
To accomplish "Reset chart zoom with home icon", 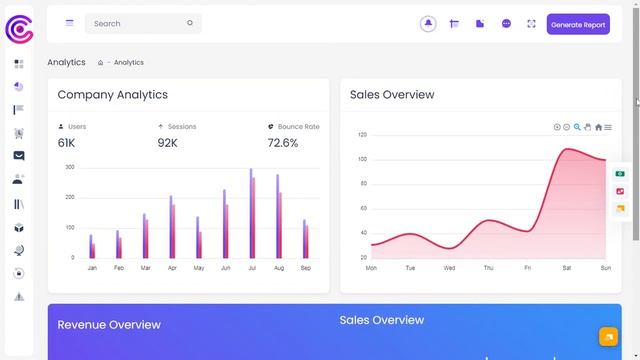I will click(598, 127).
